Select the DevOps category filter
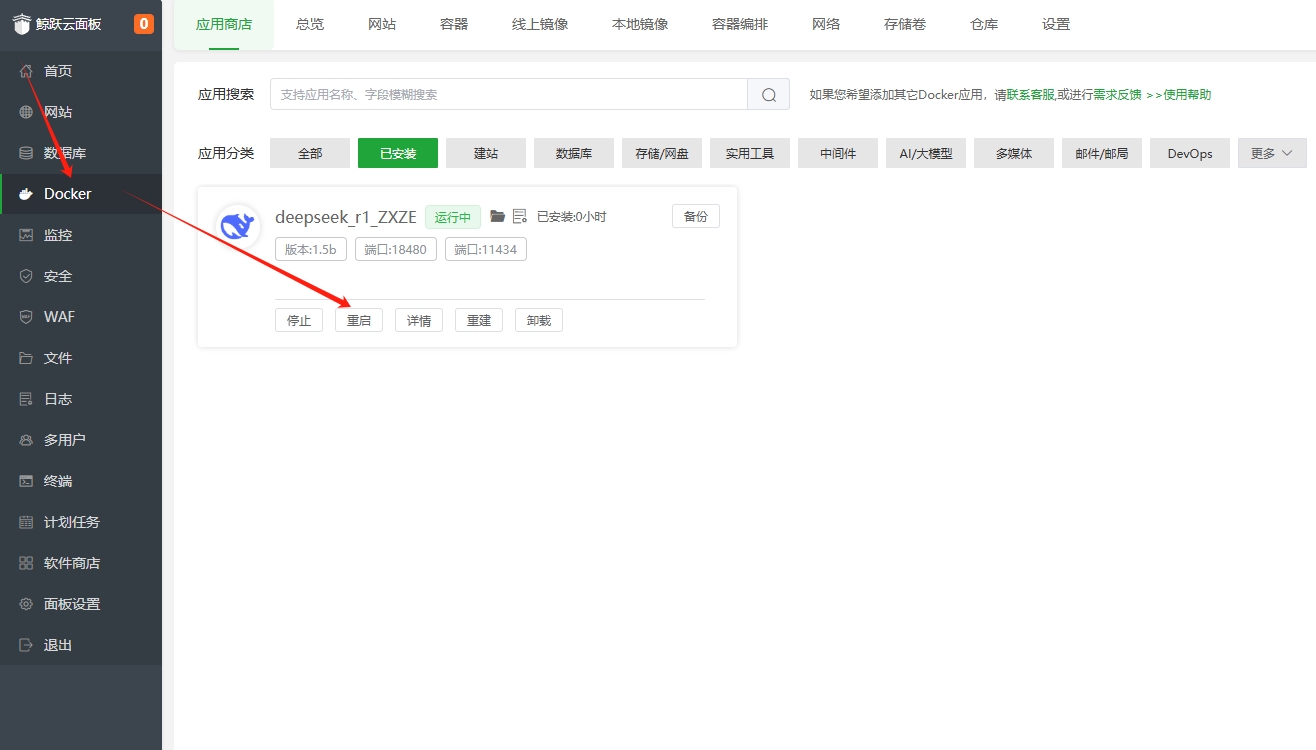 [1190, 153]
